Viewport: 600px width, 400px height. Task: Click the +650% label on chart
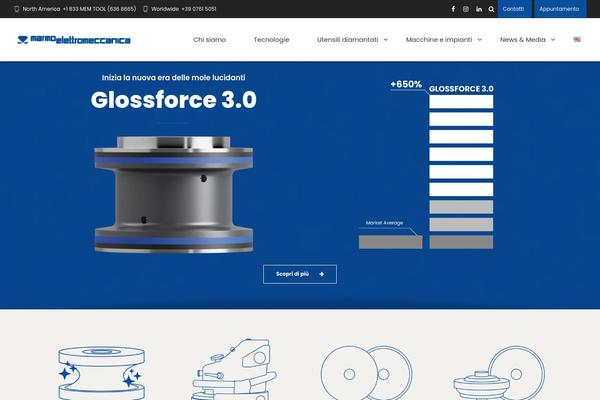point(406,84)
